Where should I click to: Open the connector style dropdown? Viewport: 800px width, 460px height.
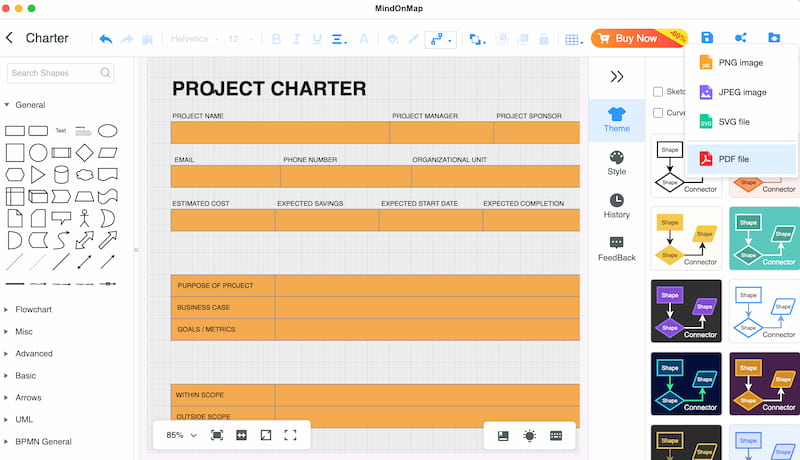pos(440,39)
